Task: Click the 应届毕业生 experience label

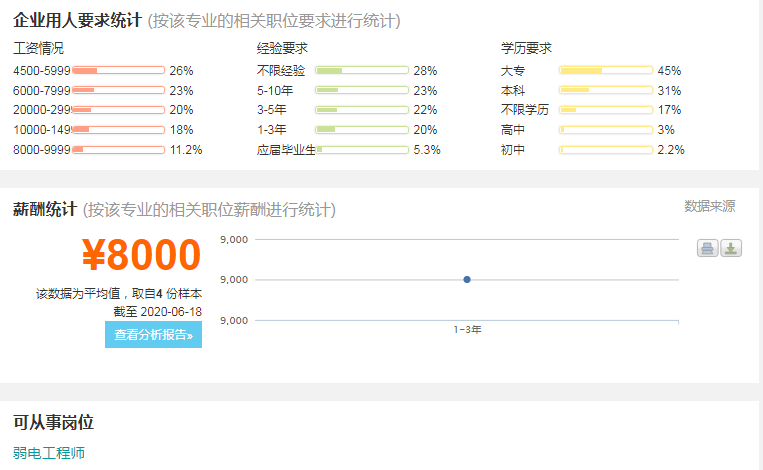Action: (286, 150)
